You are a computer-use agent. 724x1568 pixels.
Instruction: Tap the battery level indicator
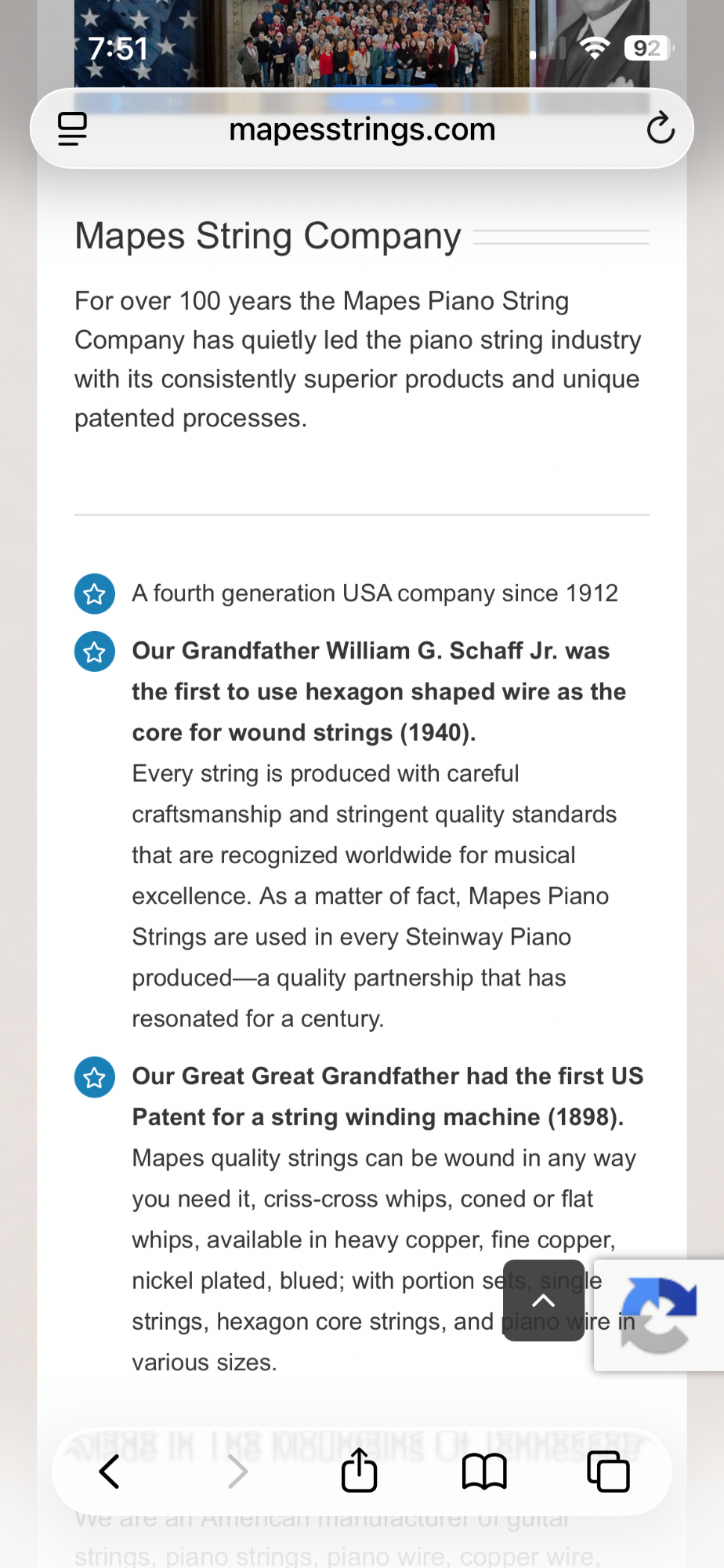point(649,49)
